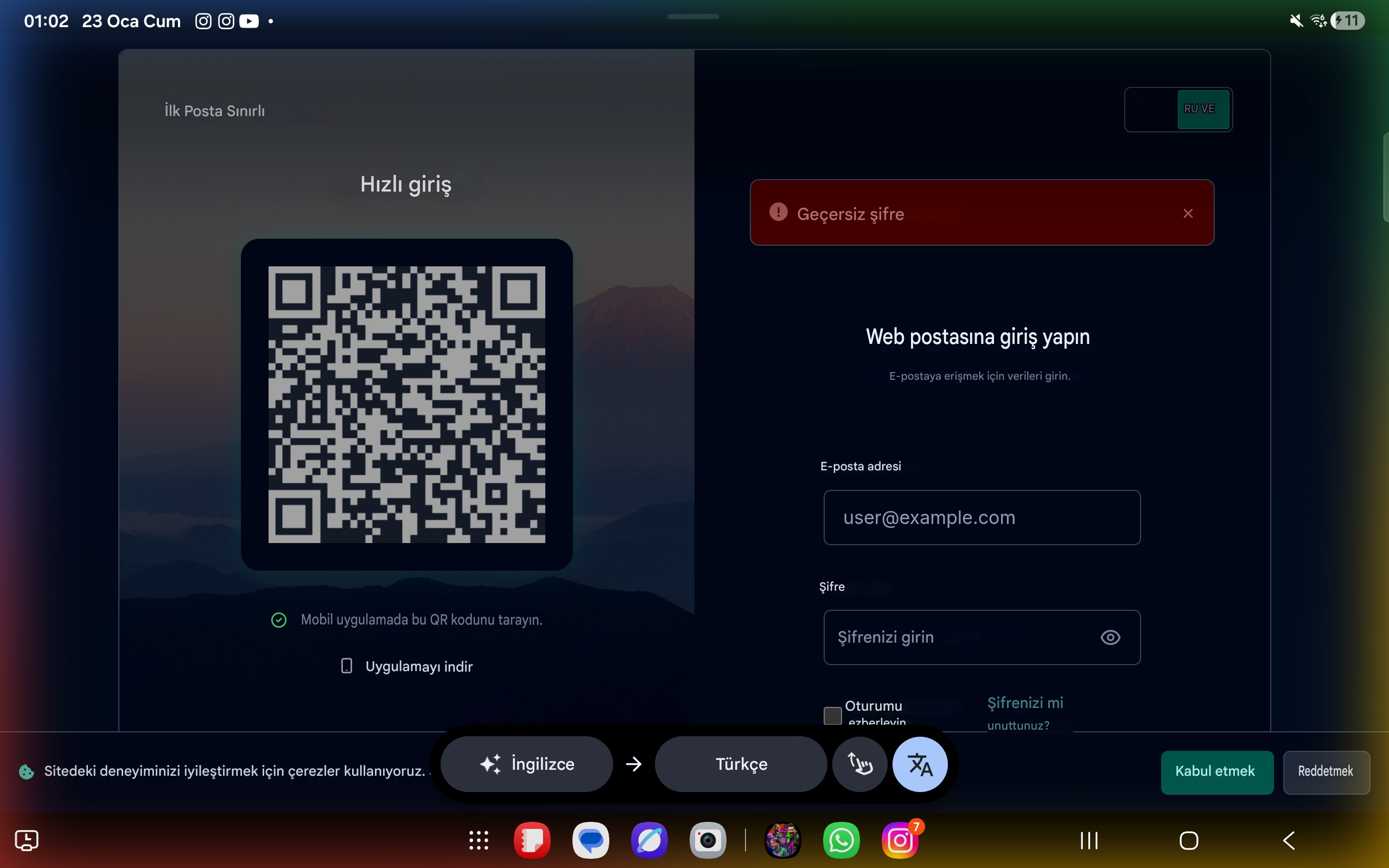
Task: Open the football game app in dock
Action: tap(783, 840)
